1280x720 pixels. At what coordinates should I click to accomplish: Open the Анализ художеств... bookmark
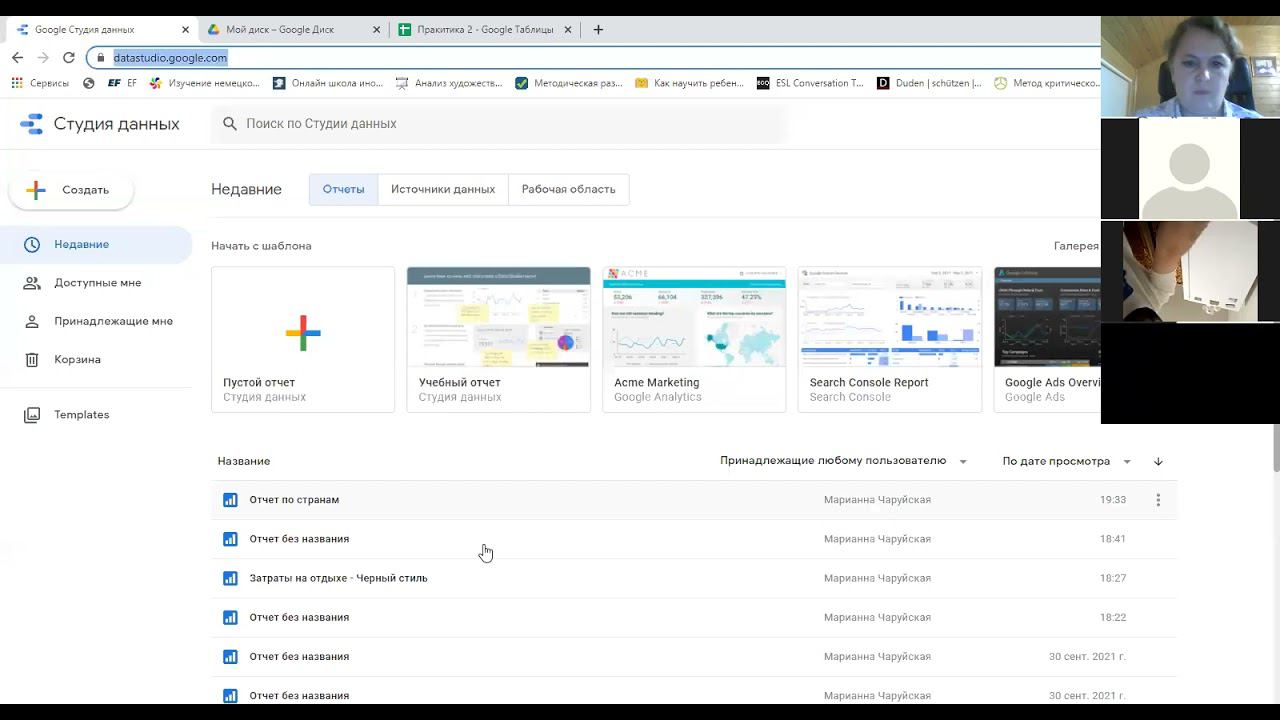(x=449, y=84)
